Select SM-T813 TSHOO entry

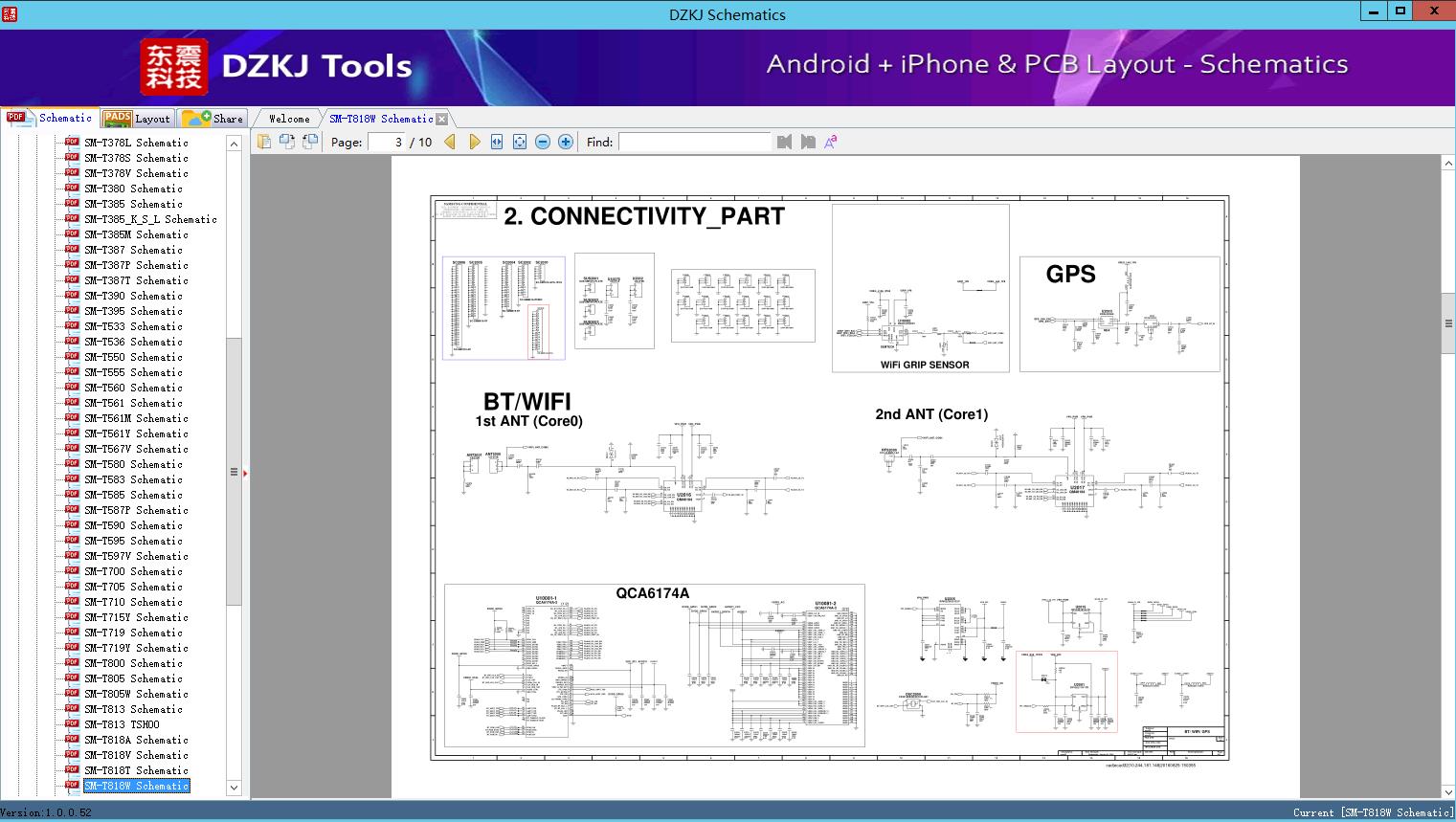[122, 724]
